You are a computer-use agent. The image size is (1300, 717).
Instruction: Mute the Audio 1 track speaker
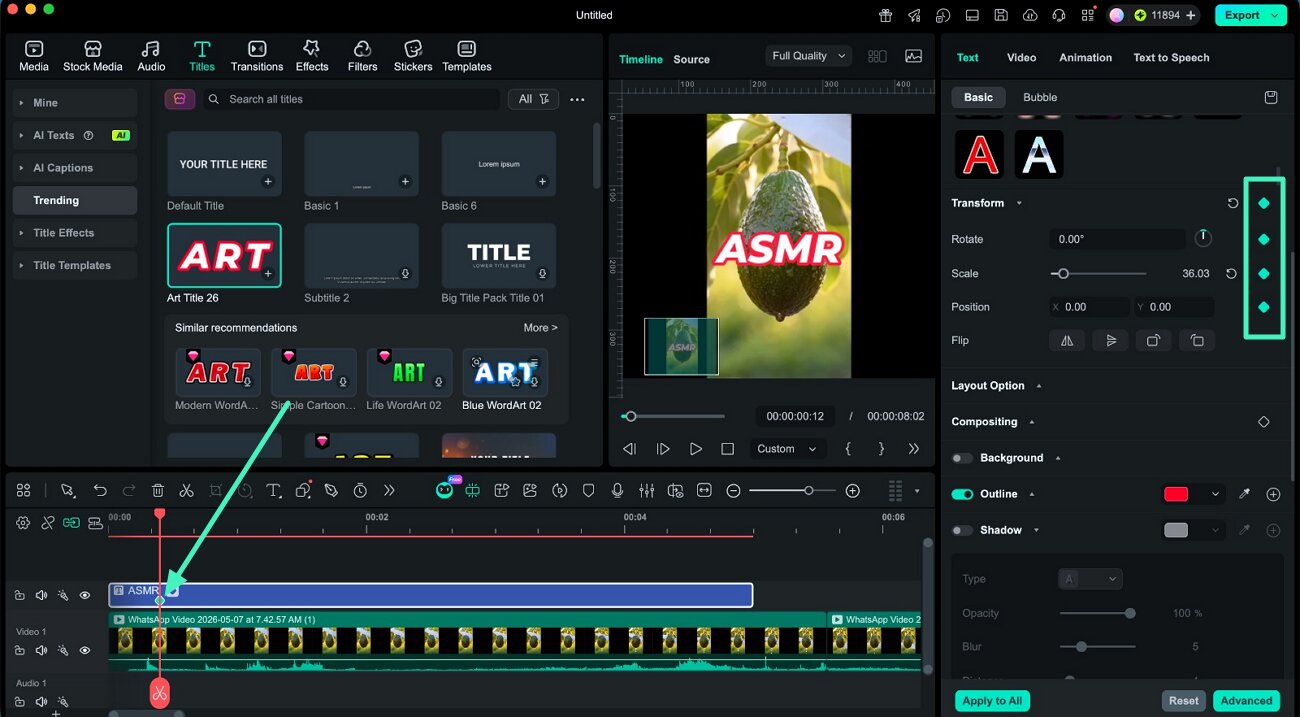coord(41,702)
